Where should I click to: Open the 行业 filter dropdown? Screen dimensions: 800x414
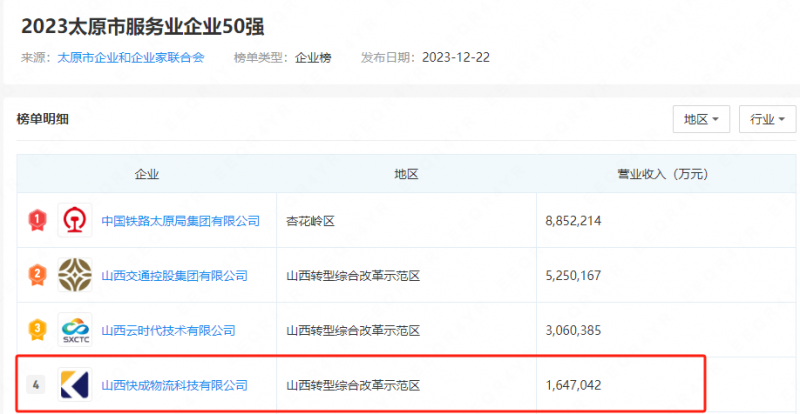click(767, 119)
